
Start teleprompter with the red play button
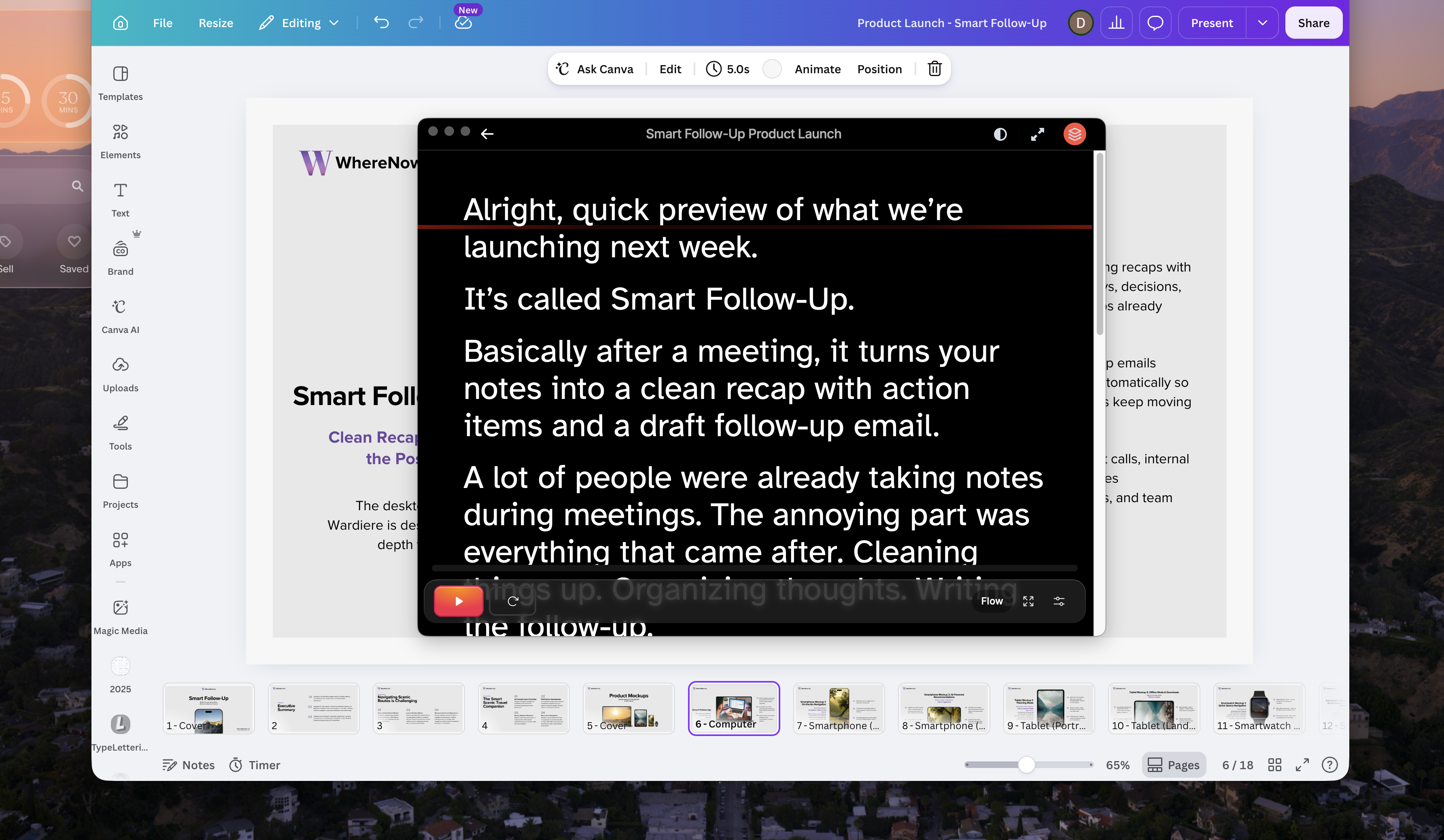coord(459,601)
